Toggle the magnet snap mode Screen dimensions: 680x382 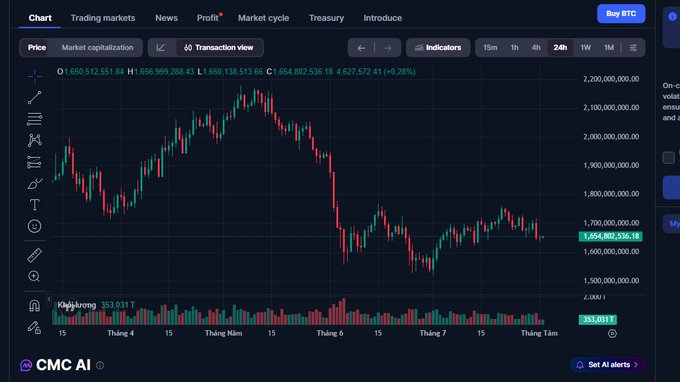click(x=34, y=306)
